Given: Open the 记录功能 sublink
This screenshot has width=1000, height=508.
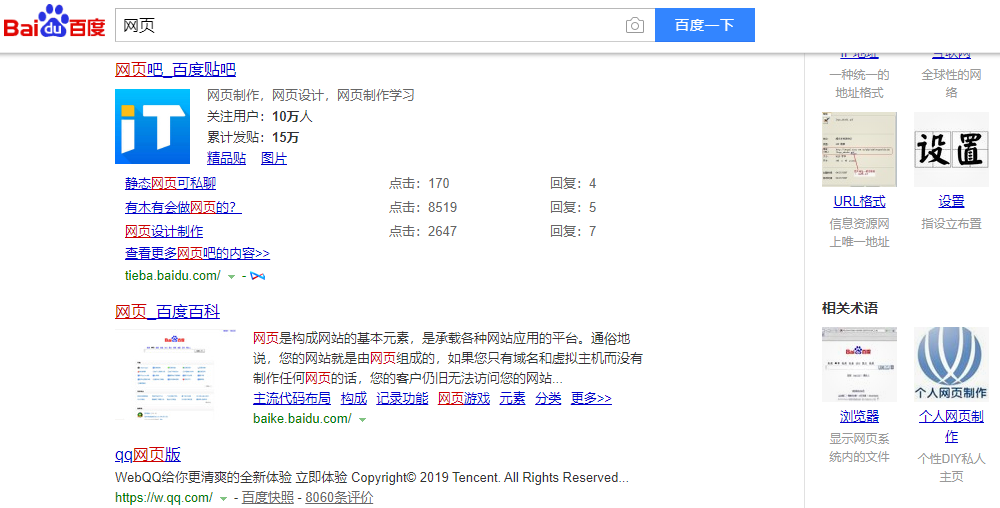Looking at the screenshot, I should pyautogui.click(x=402, y=398).
